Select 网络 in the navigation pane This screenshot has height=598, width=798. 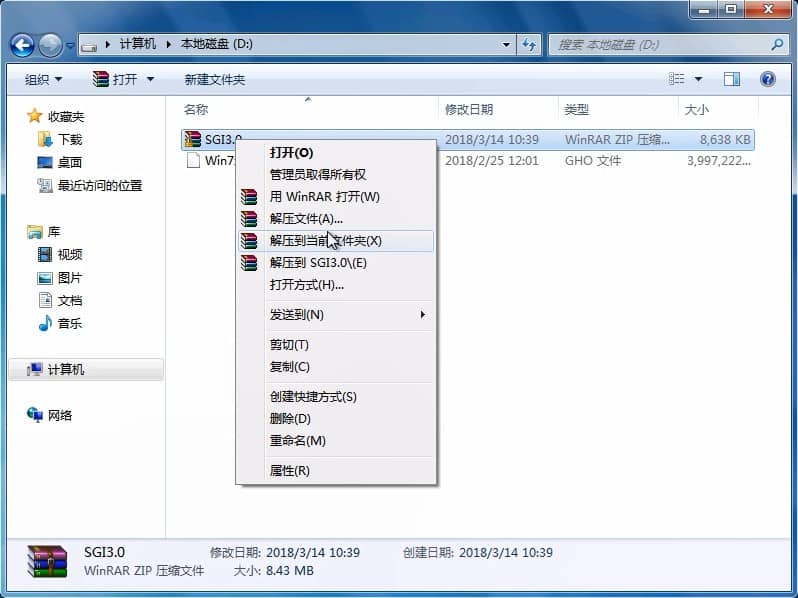60,416
